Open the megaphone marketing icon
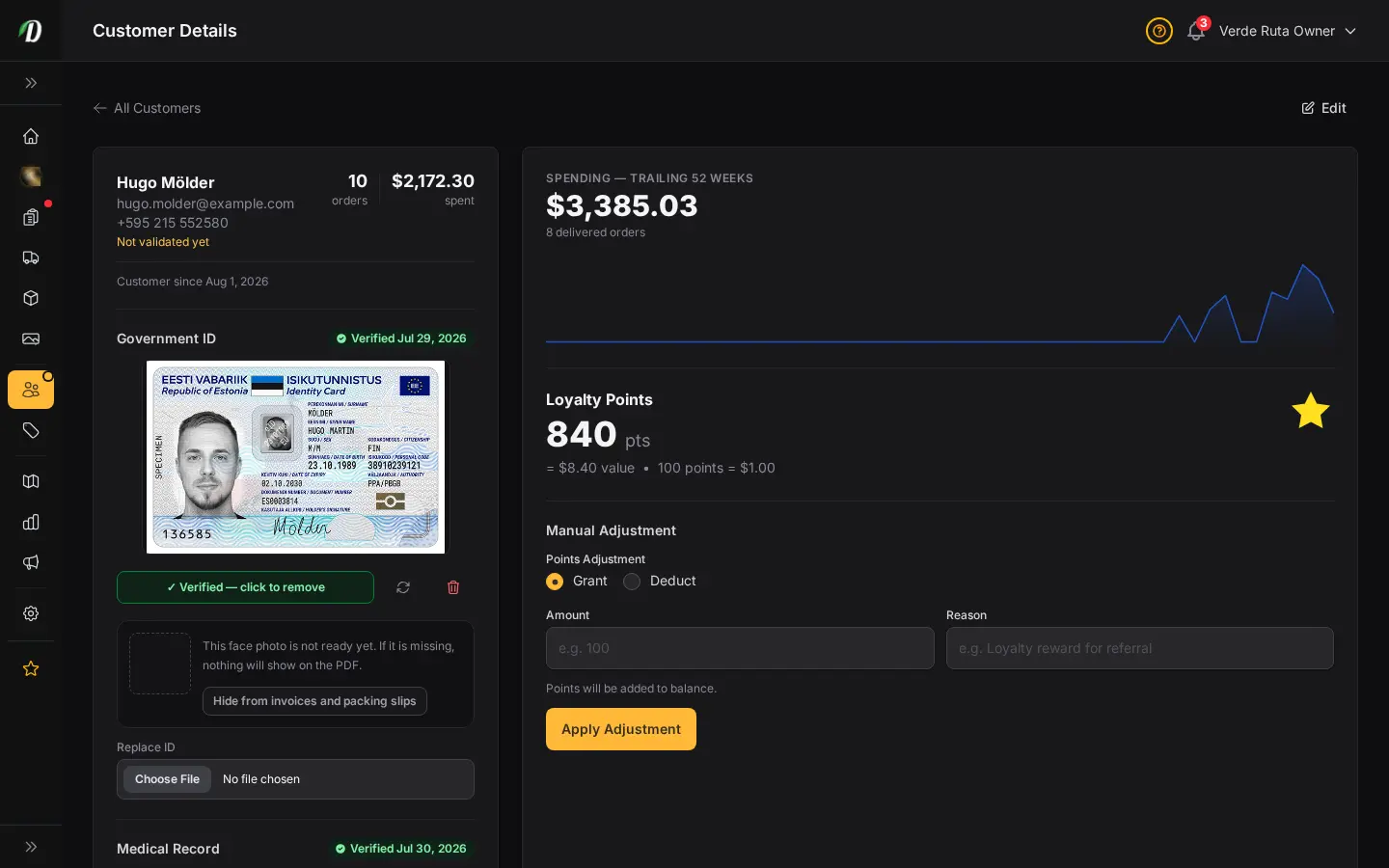The height and width of the screenshot is (868, 1389). tap(31, 562)
